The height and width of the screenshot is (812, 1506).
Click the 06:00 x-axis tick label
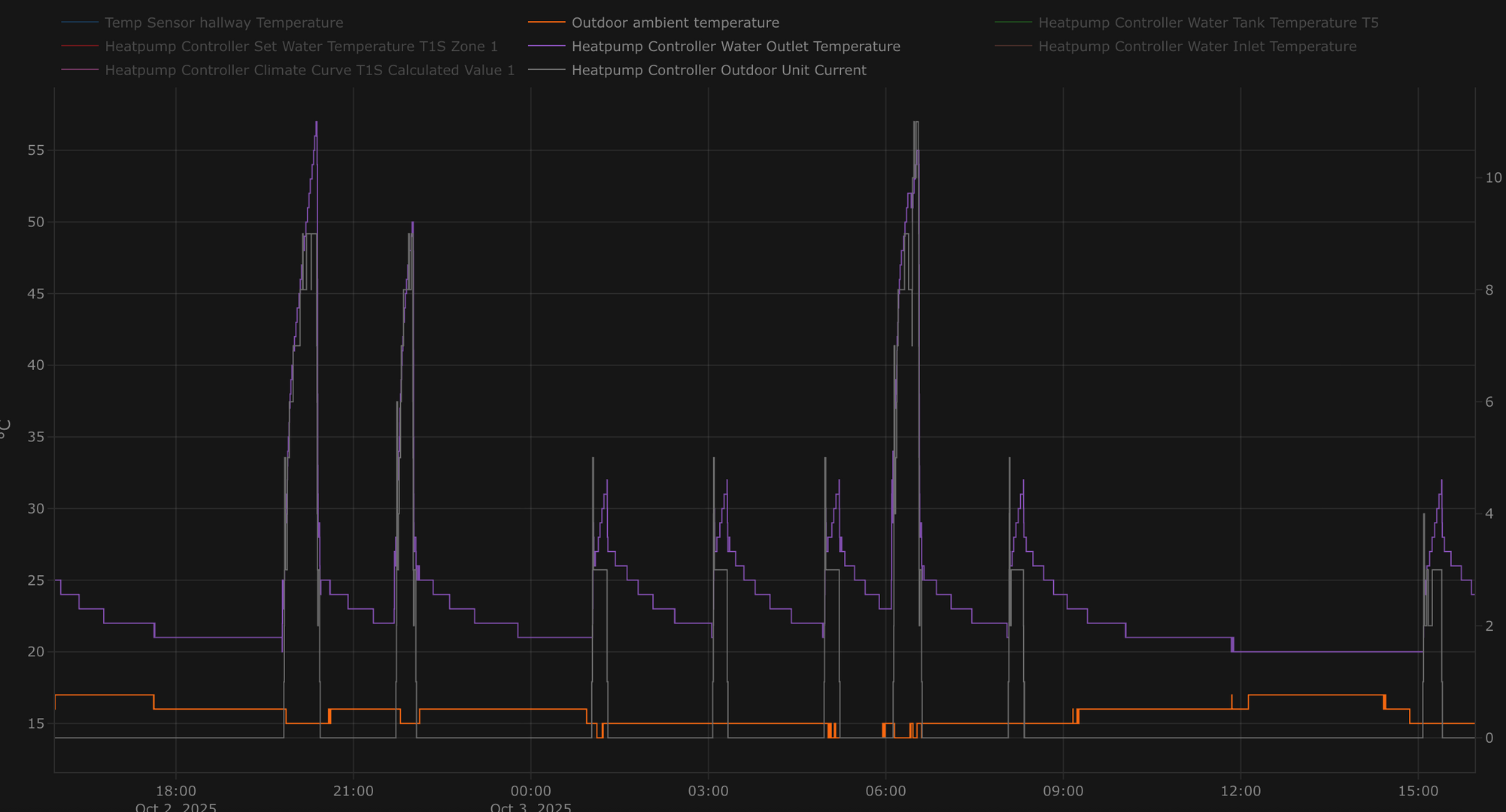tap(885, 791)
